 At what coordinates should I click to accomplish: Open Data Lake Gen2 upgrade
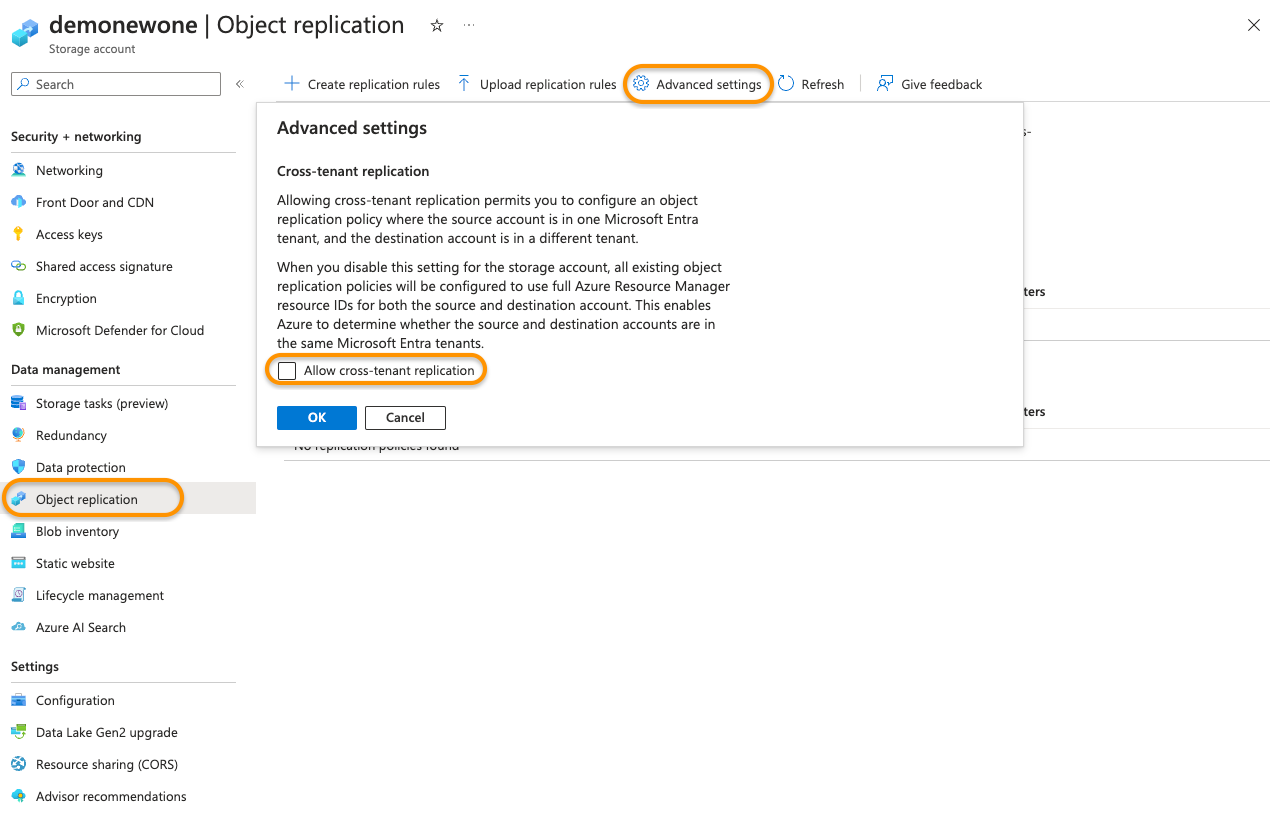tap(106, 733)
